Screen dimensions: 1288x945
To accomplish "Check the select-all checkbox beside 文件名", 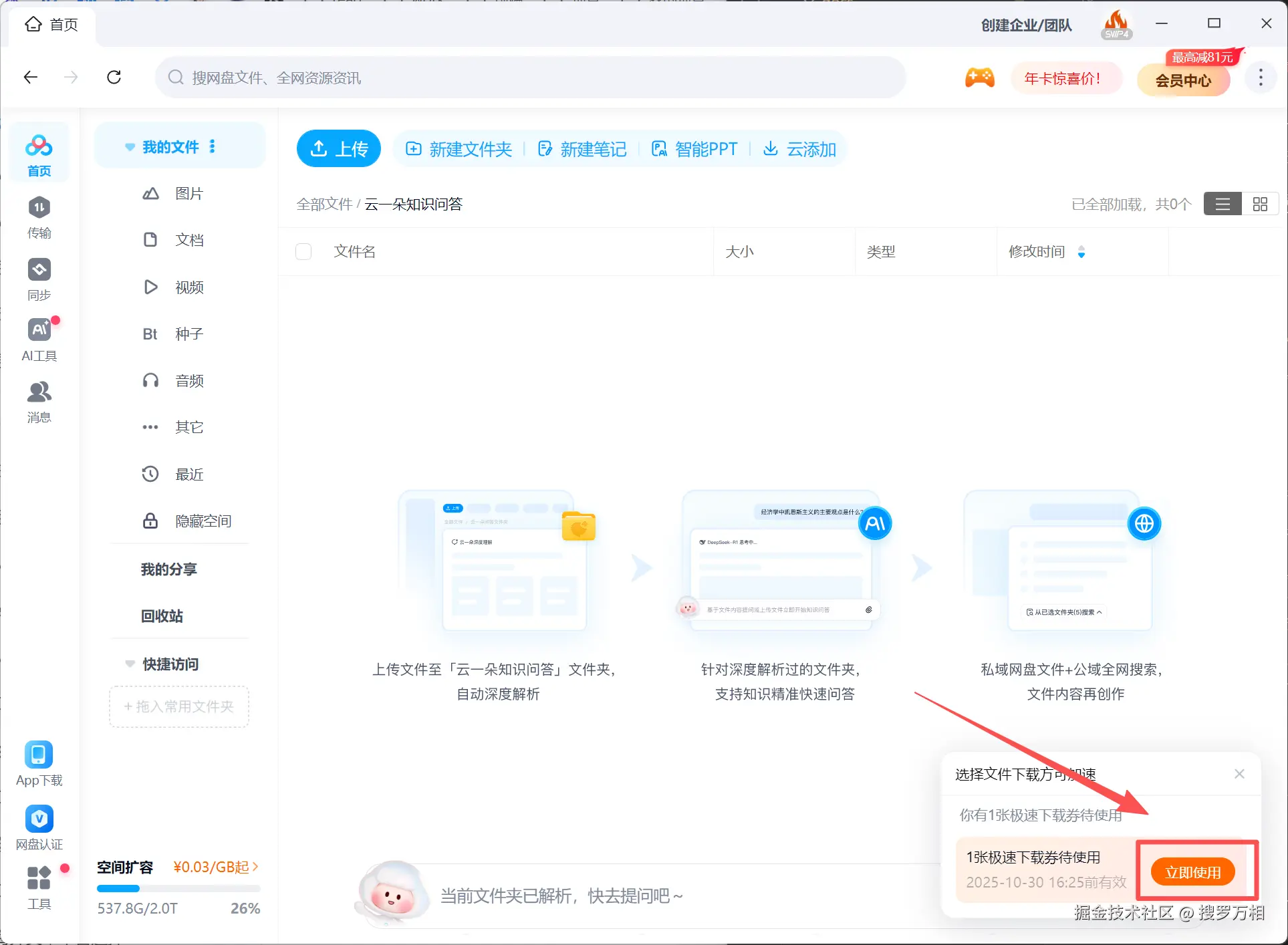I will click(303, 252).
